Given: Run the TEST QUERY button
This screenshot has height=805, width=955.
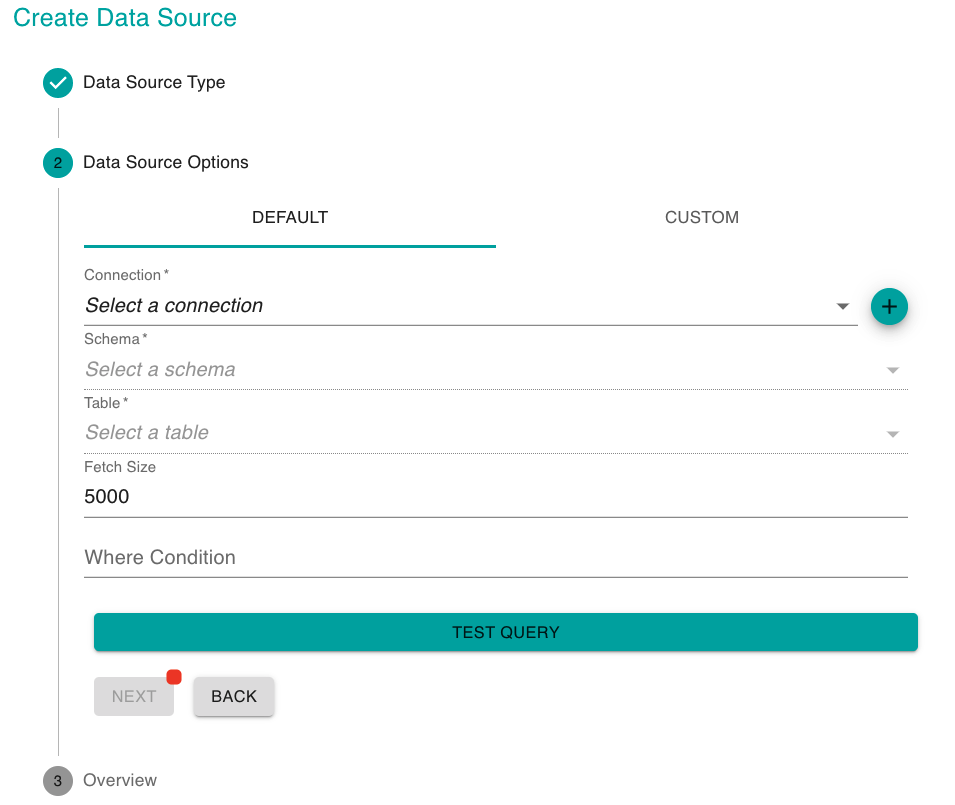Looking at the screenshot, I should pos(506,632).
